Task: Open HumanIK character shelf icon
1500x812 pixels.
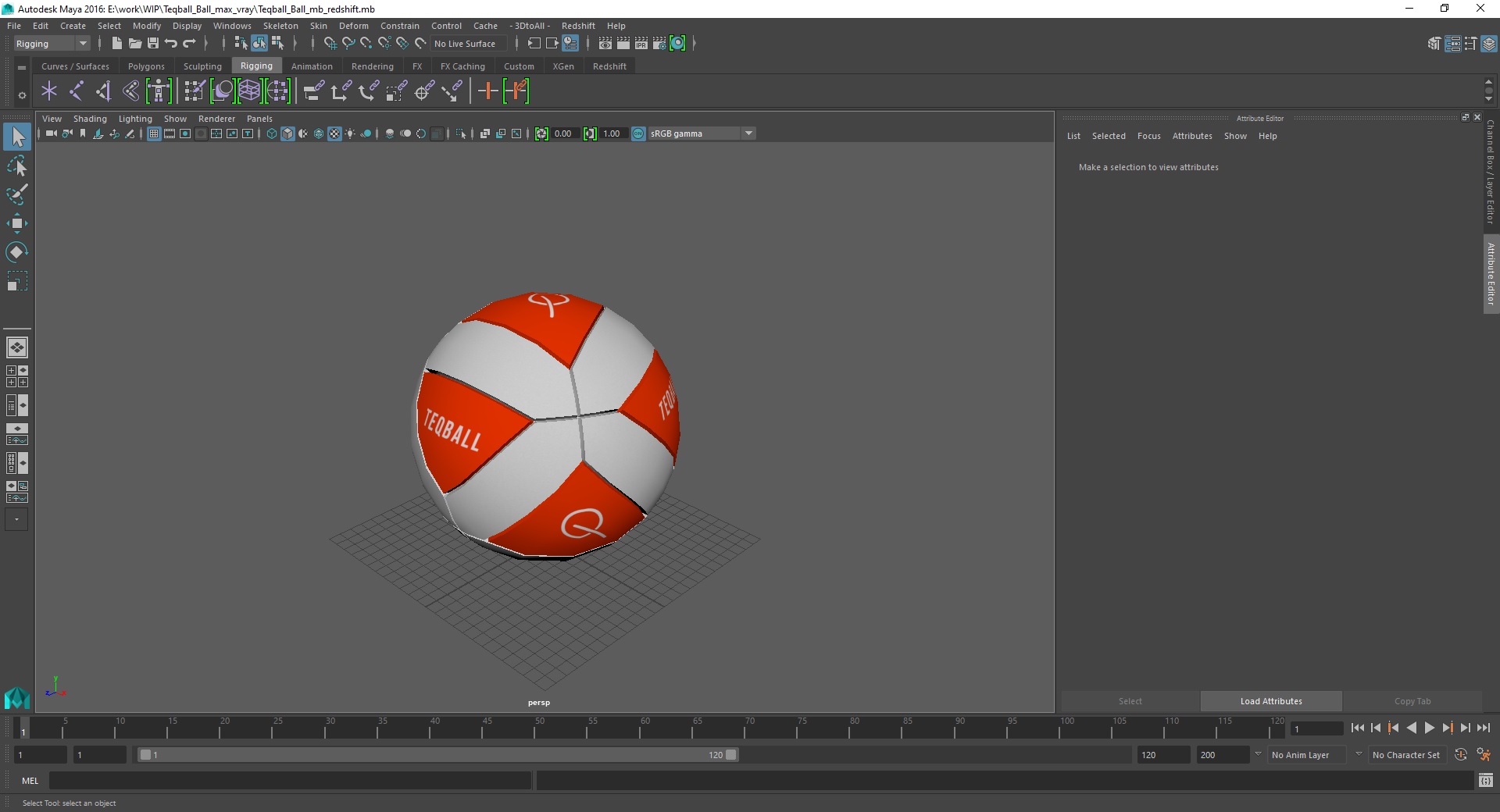Action: (159, 91)
